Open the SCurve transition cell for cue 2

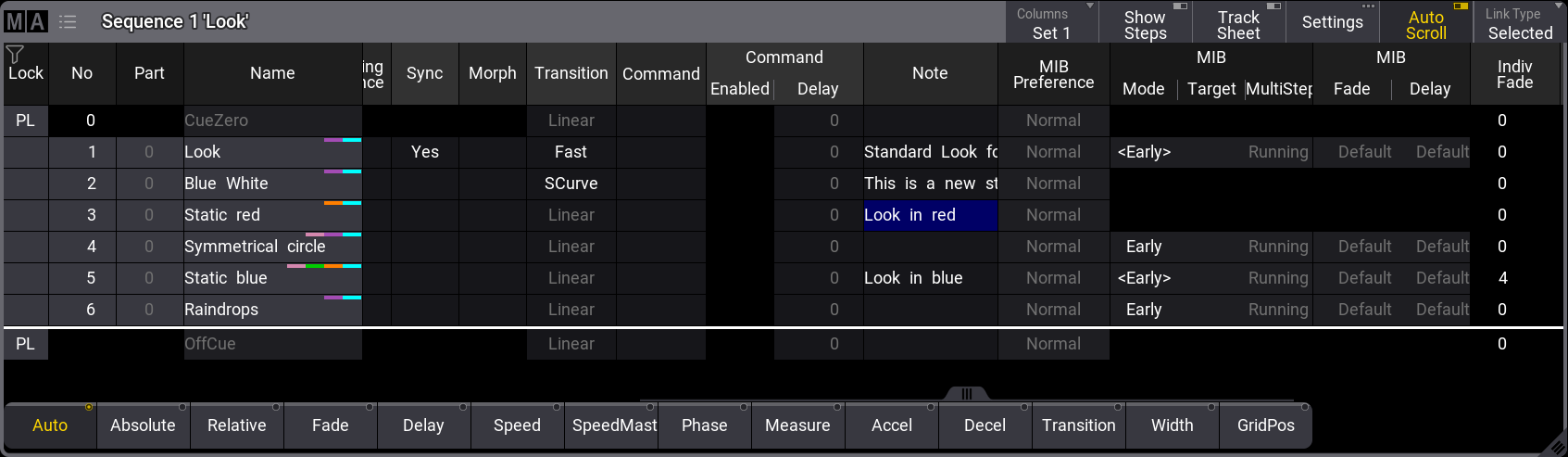571,184
